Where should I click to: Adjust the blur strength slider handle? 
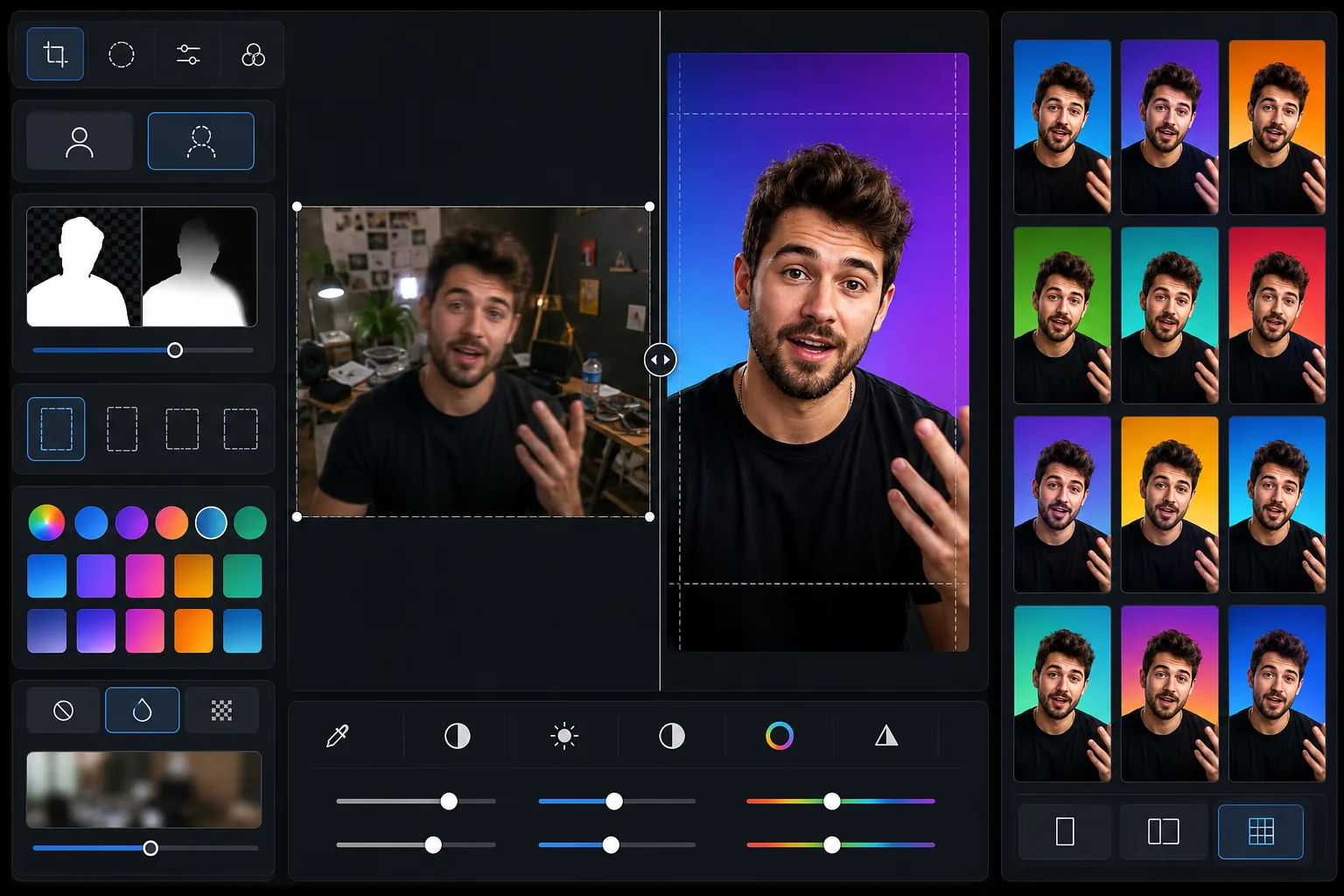click(x=150, y=848)
